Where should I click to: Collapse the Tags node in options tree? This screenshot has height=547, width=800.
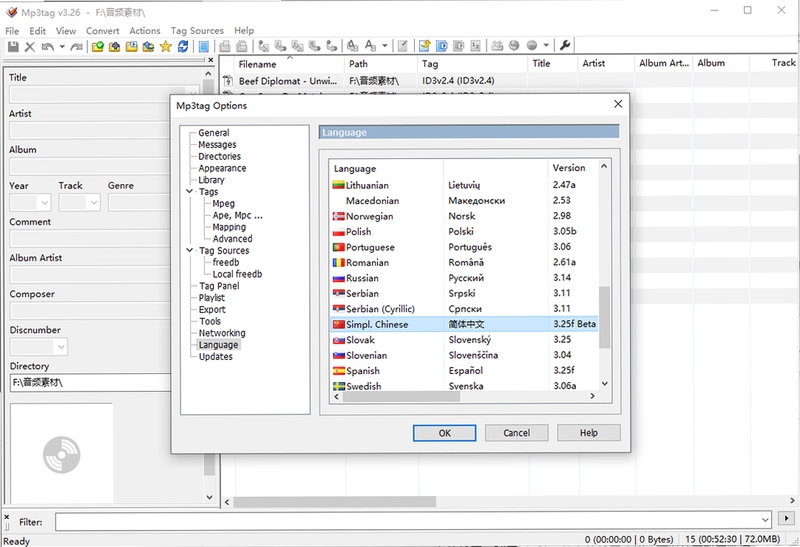pos(189,191)
